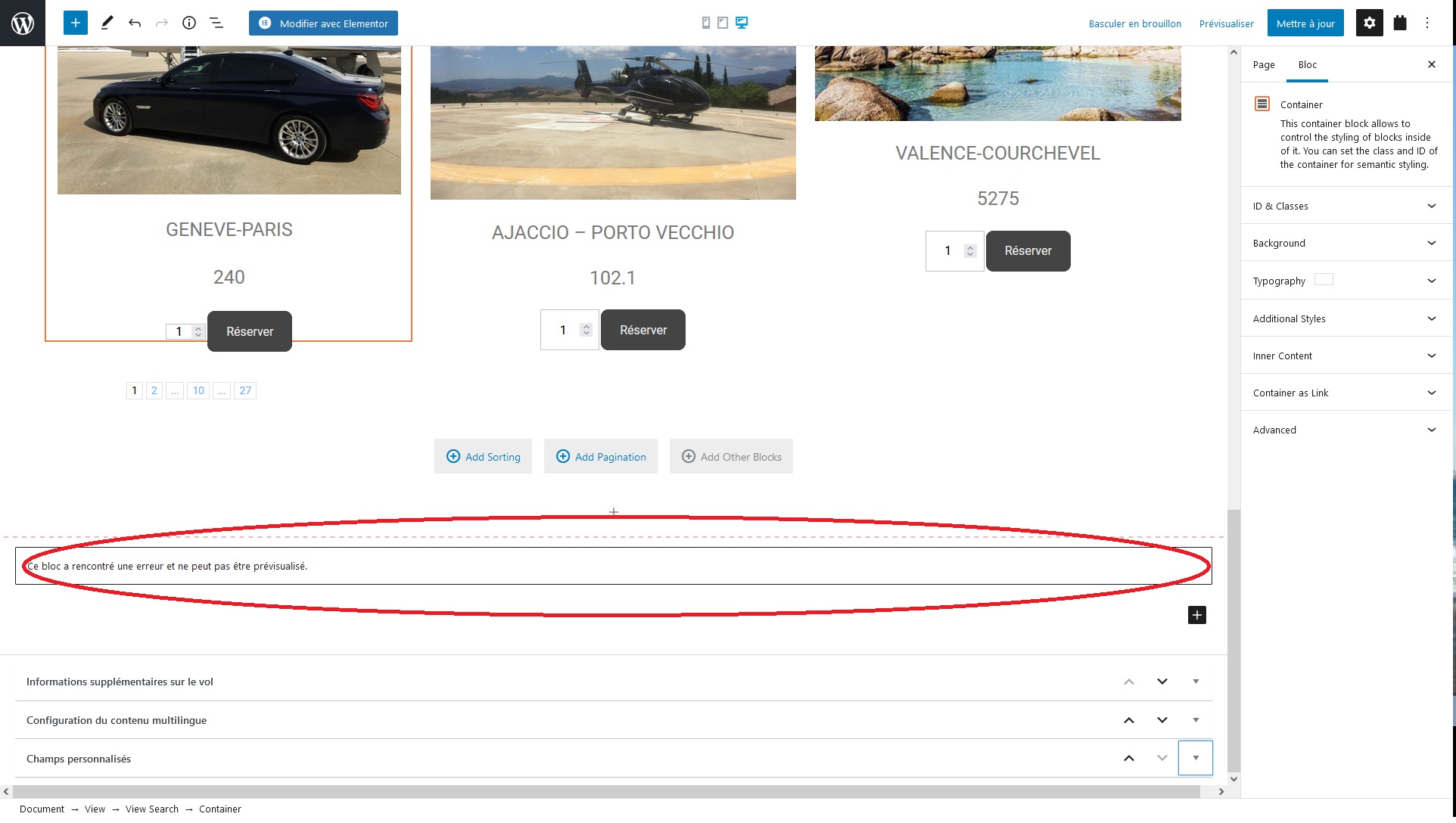1456x823 pixels.
Task: Toggle Configuration du contenu multilingue triangle
Action: coord(1196,720)
